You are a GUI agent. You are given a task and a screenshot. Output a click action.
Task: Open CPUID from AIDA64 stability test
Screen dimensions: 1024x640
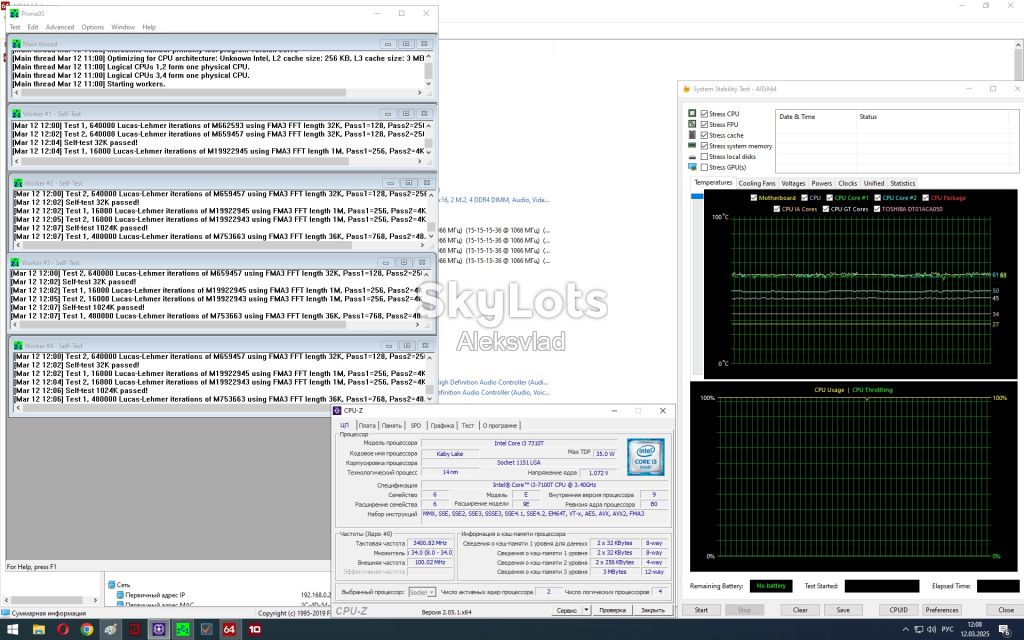898,610
